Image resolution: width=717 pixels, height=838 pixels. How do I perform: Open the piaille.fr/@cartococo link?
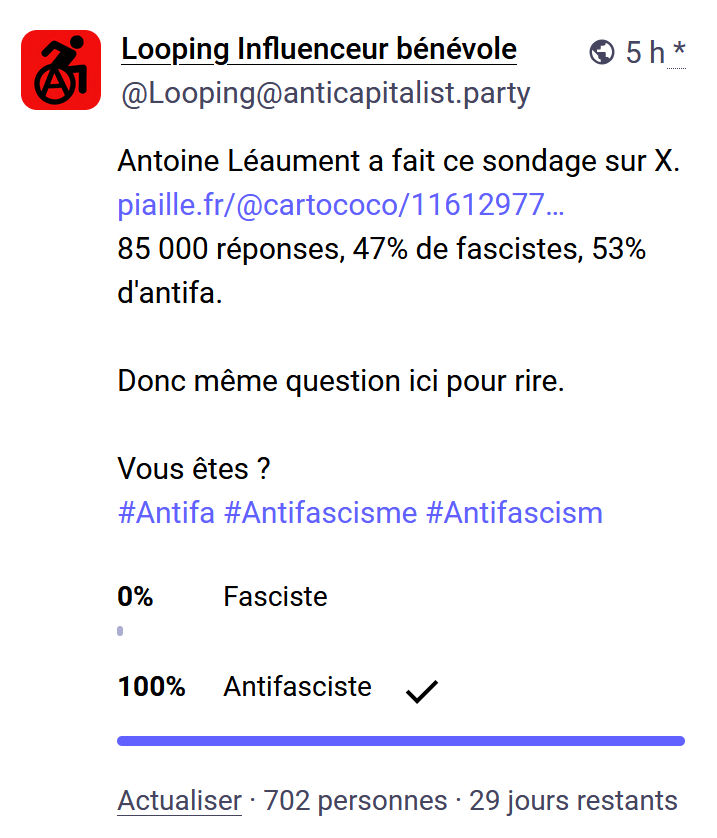click(x=341, y=205)
